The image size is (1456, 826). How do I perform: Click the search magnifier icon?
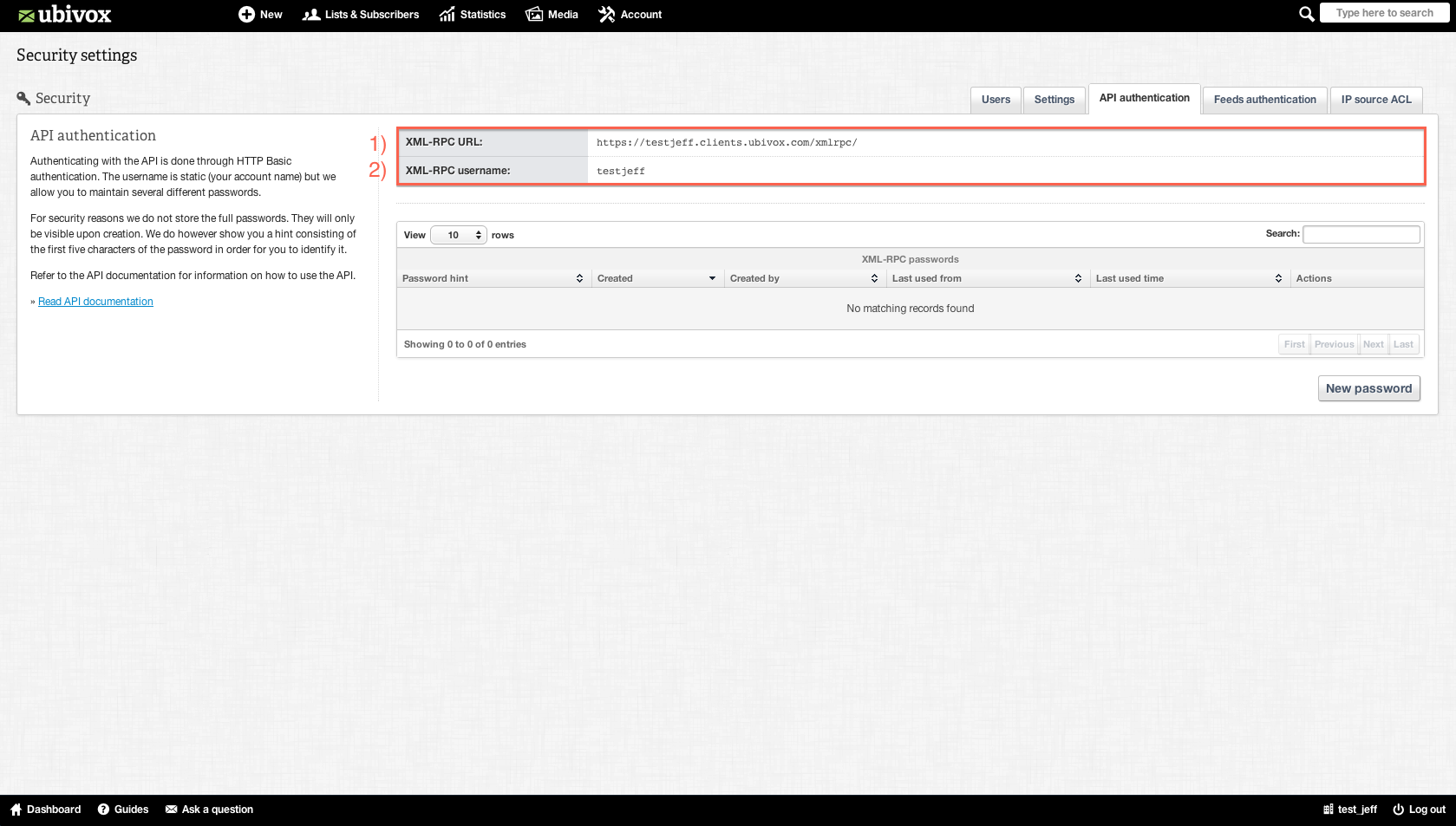click(1307, 14)
